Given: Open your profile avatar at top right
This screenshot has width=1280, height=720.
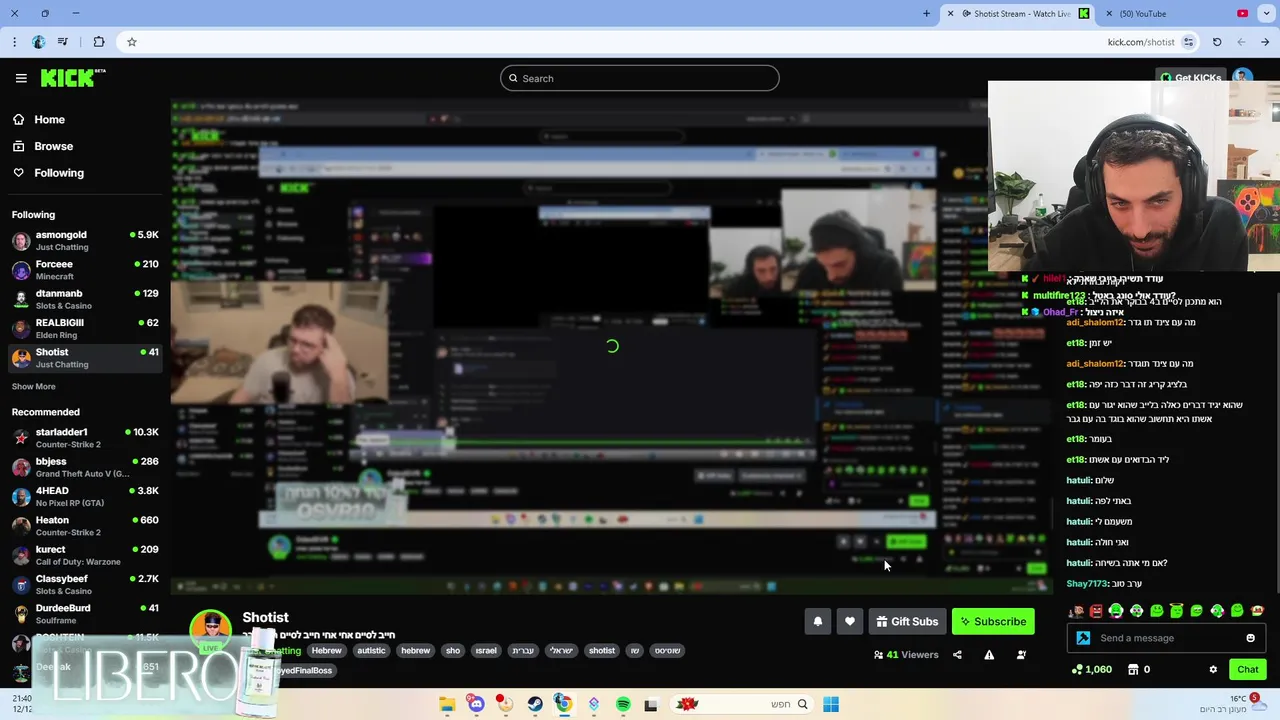Looking at the screenshot, I should pos(1242,77).
